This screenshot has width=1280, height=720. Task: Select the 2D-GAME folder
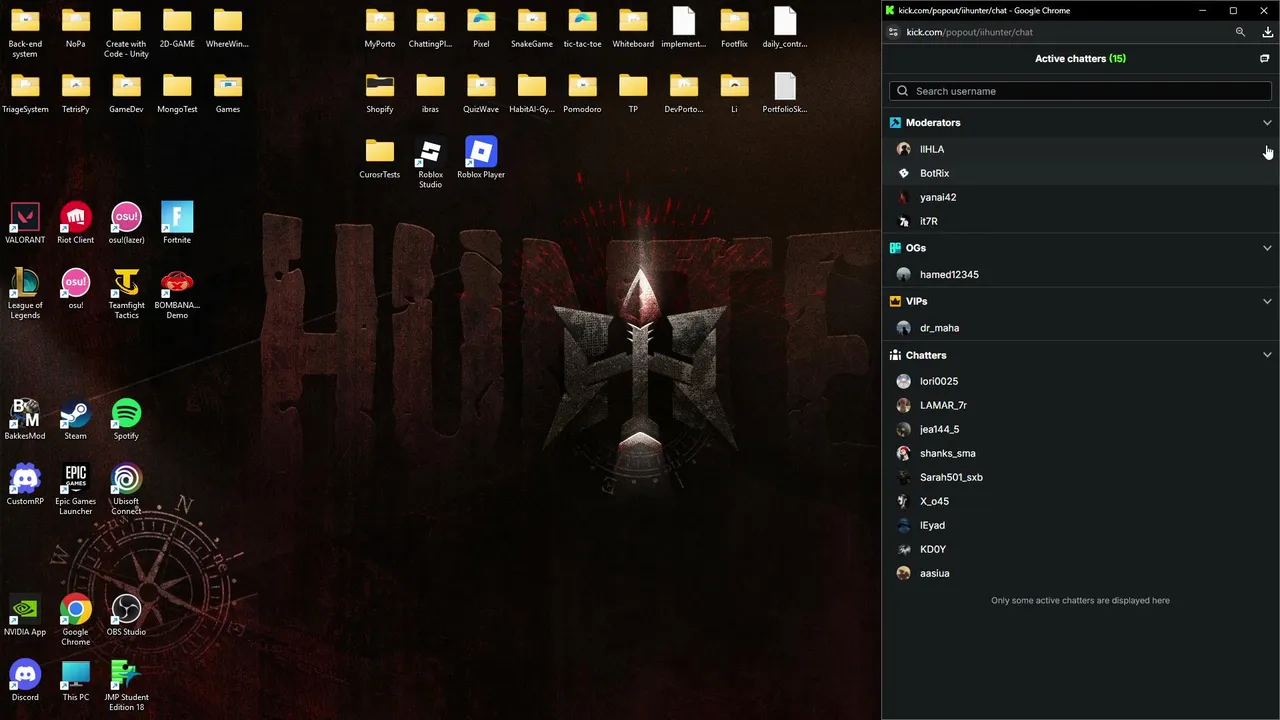click(x=177, y=28)
